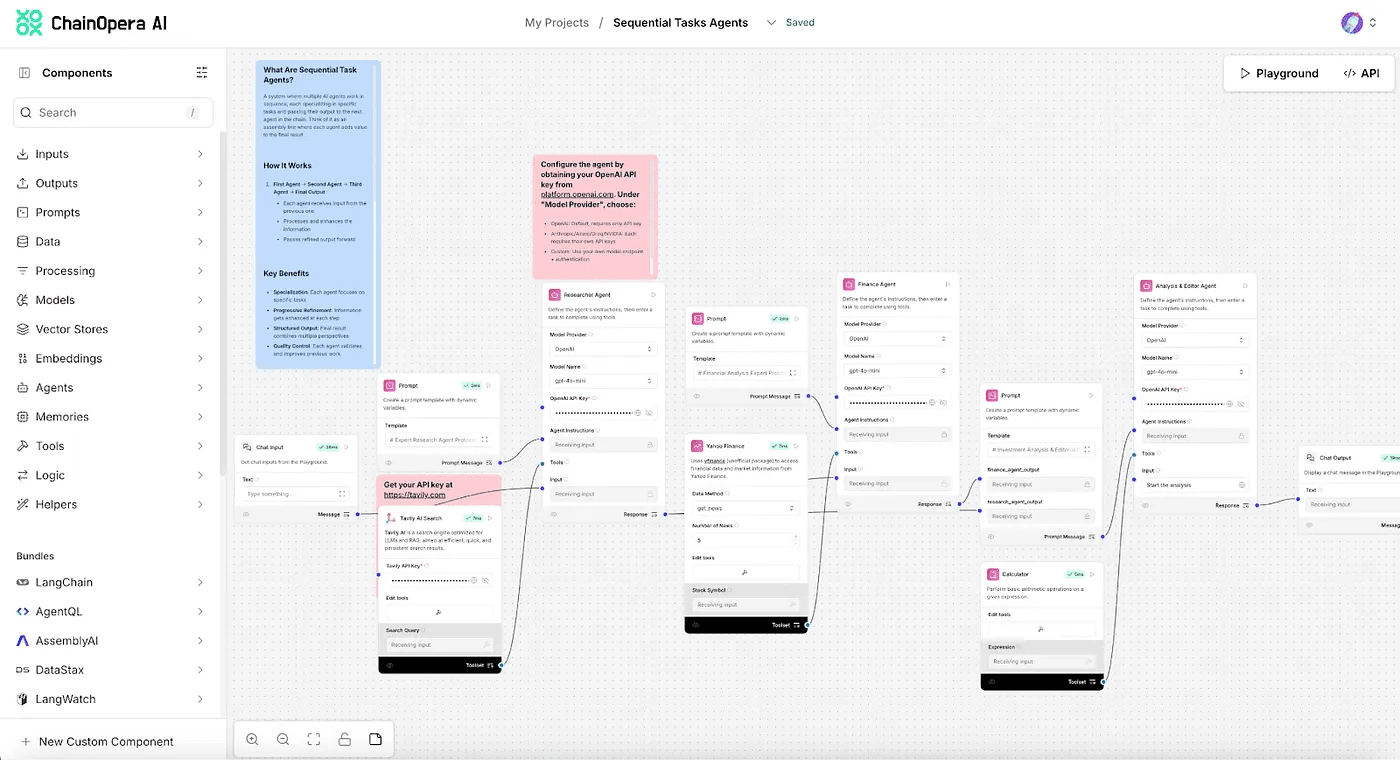
Task: Toggle Researcher Agent Response output eye
Action: [554, 514]
